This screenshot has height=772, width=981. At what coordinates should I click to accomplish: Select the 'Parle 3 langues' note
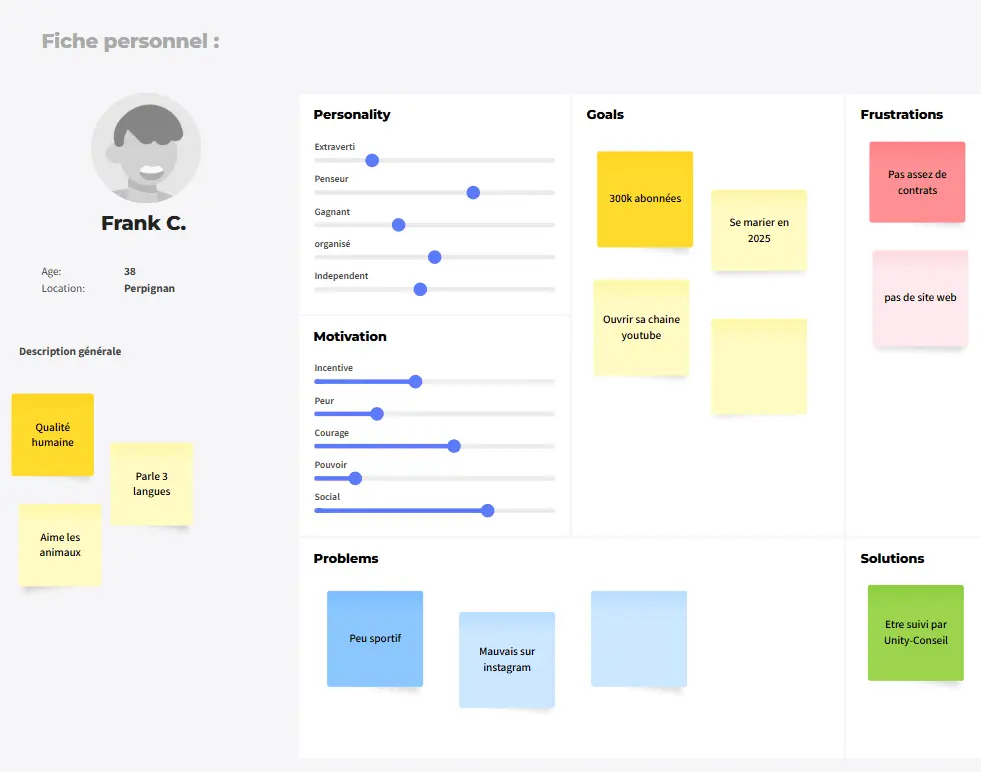point(152,484)
